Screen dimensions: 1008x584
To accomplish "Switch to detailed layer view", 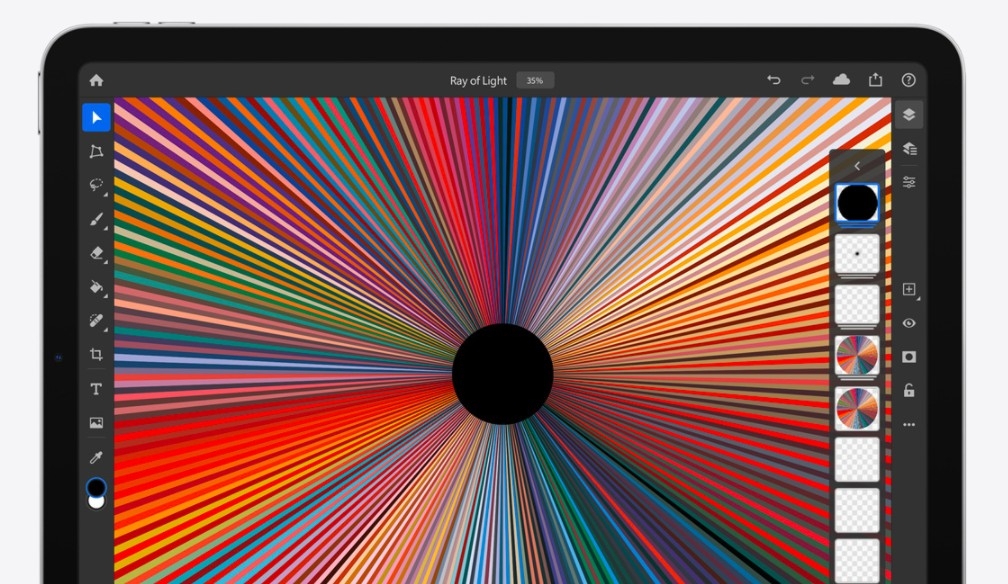I will click(x=909, y=149).
